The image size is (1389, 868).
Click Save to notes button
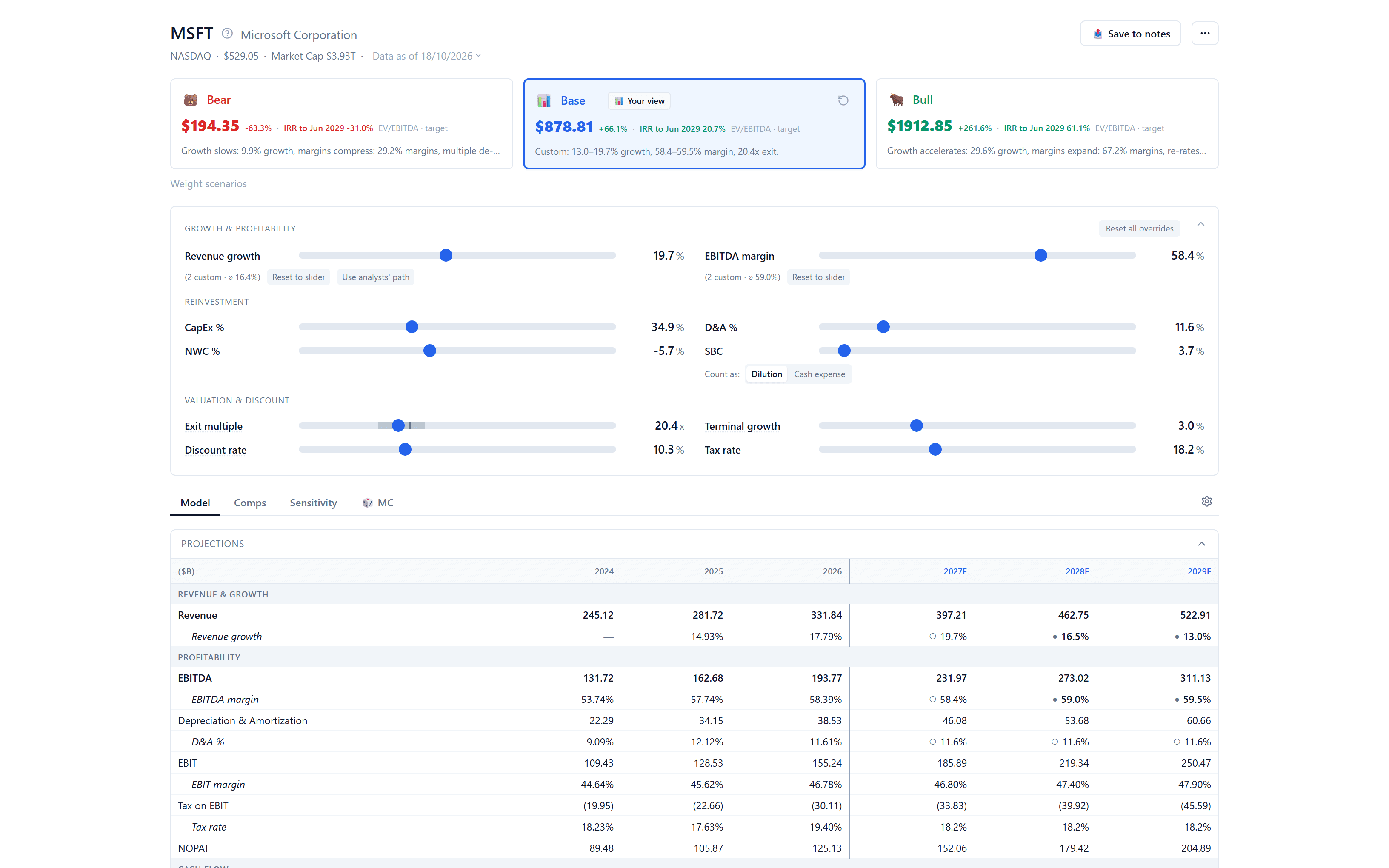tap(1130, 34)
